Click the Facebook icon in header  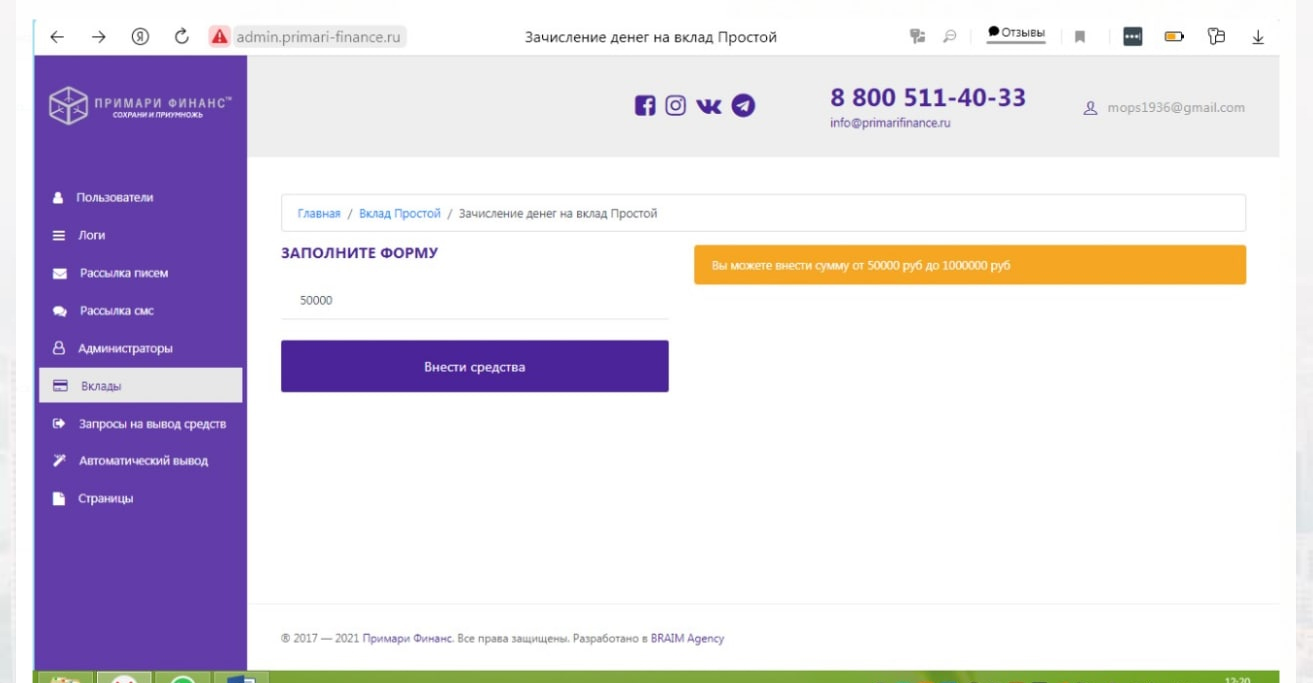coord(645,106)
